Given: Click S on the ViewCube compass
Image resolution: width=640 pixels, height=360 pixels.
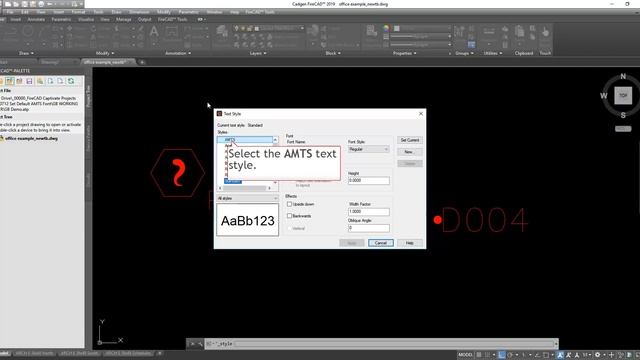Looking at the screenshot, I should [x=623, y=116].
